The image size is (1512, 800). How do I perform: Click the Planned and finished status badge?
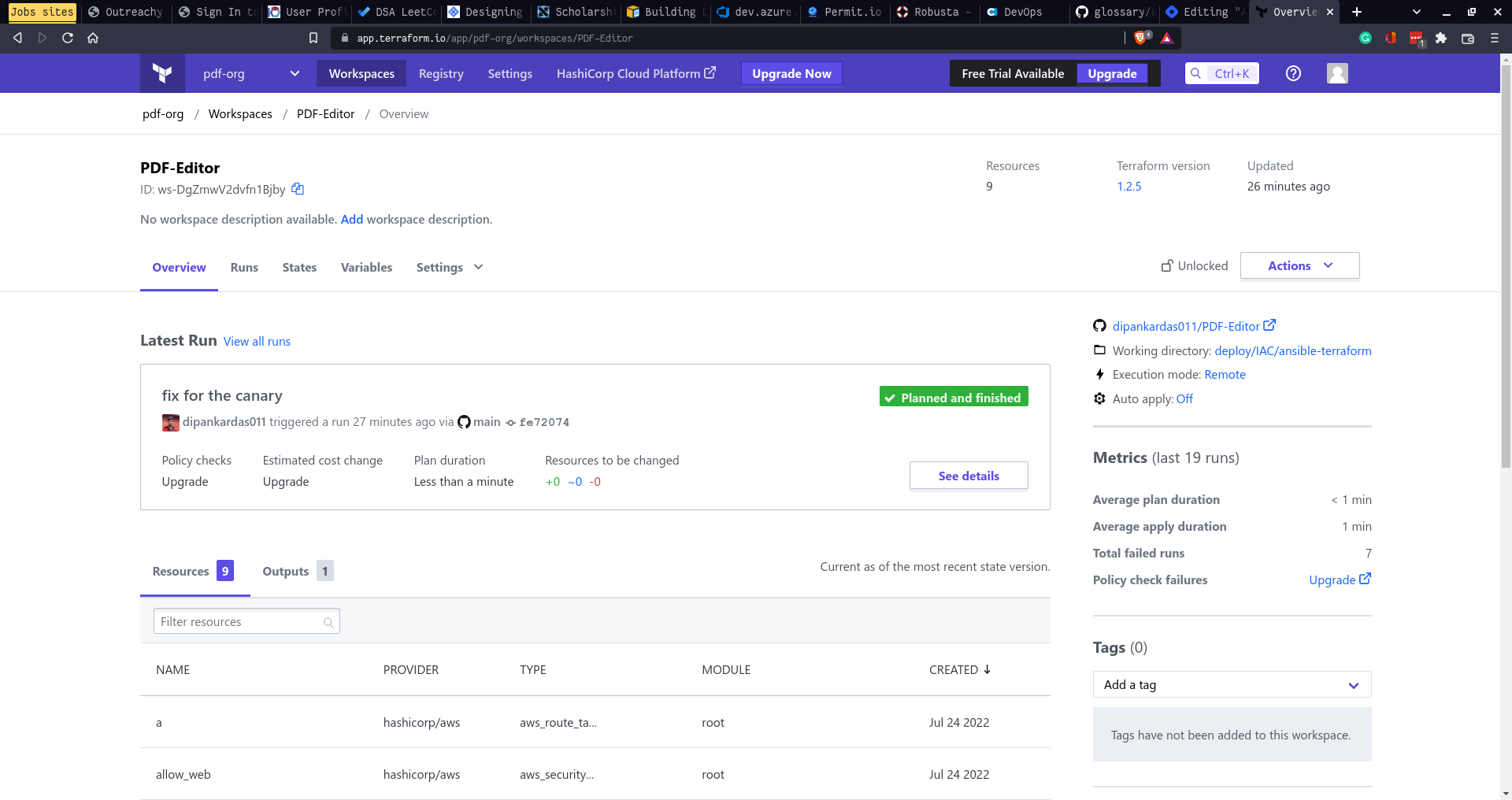click(x=954, y=398)
